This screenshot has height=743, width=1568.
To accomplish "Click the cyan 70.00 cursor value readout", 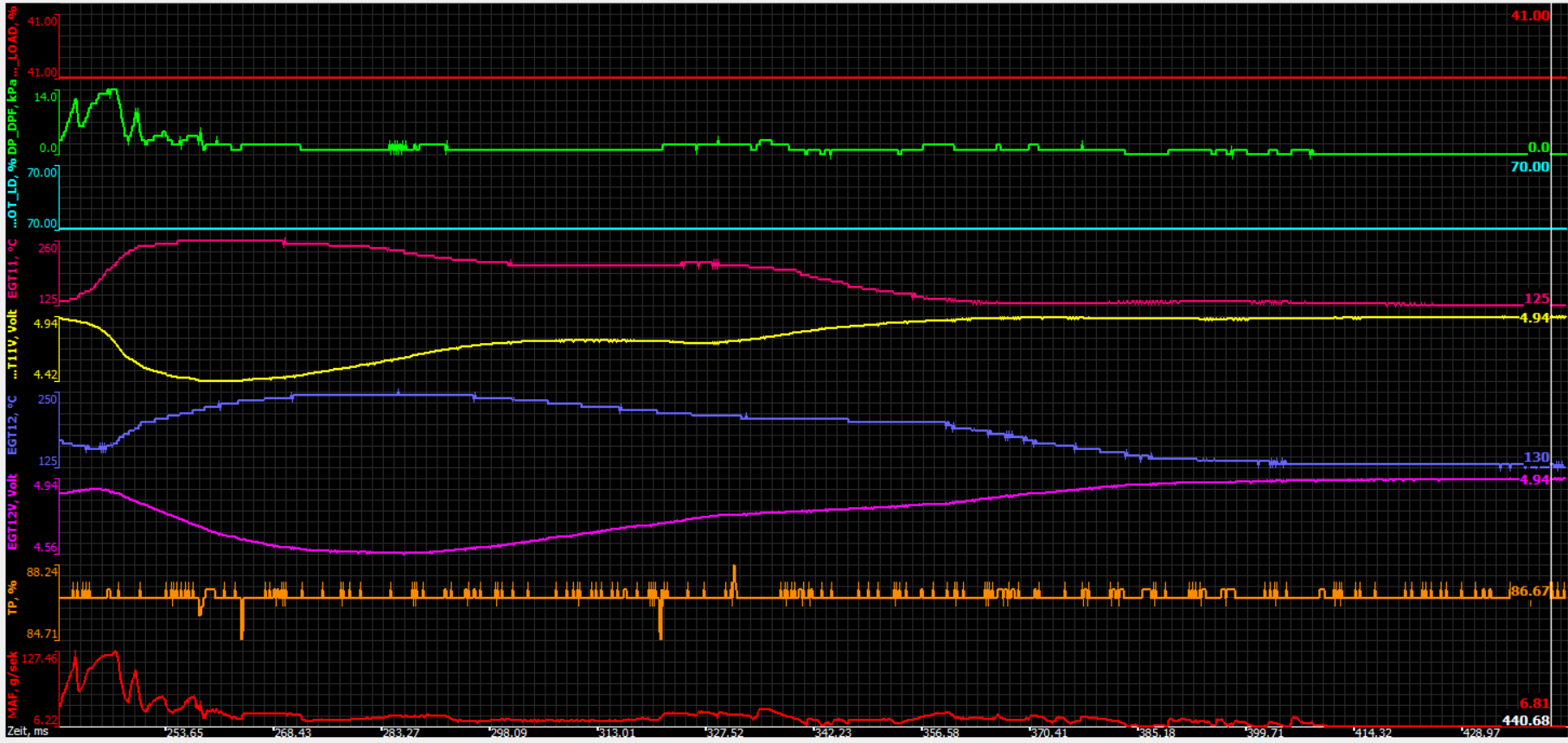I will (x=1529, y=167).
